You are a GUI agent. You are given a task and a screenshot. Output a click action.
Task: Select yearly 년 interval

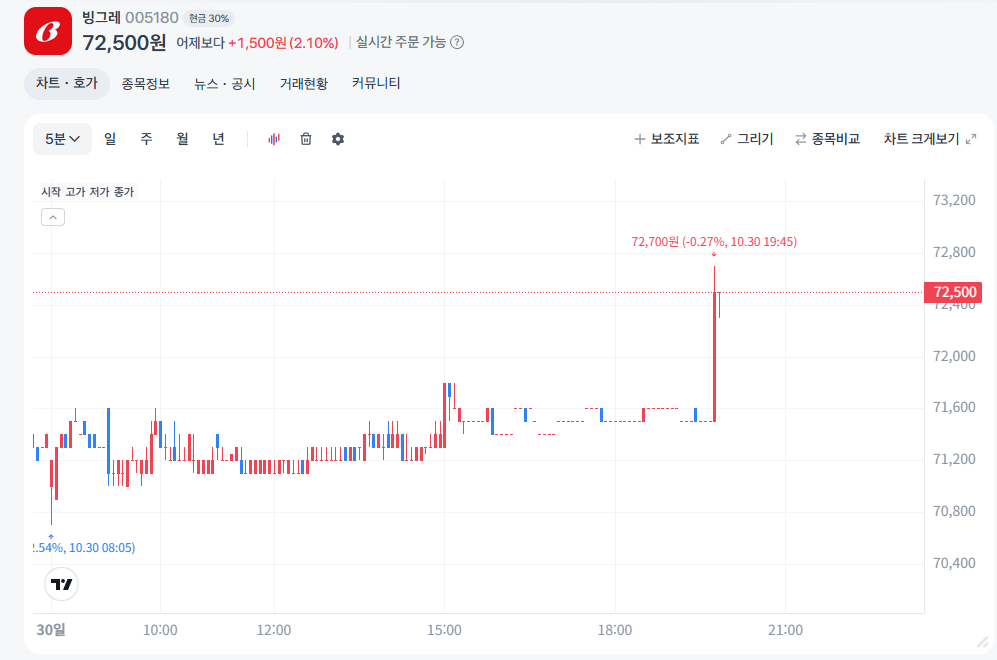[218, 139]
